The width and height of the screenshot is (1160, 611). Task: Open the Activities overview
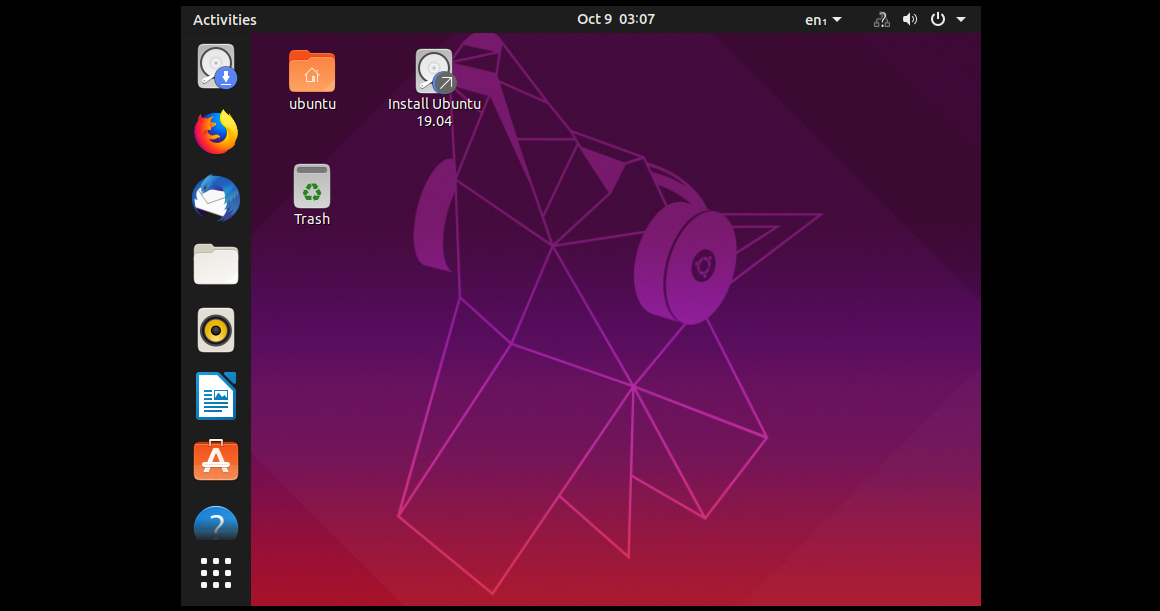(224, 19)
